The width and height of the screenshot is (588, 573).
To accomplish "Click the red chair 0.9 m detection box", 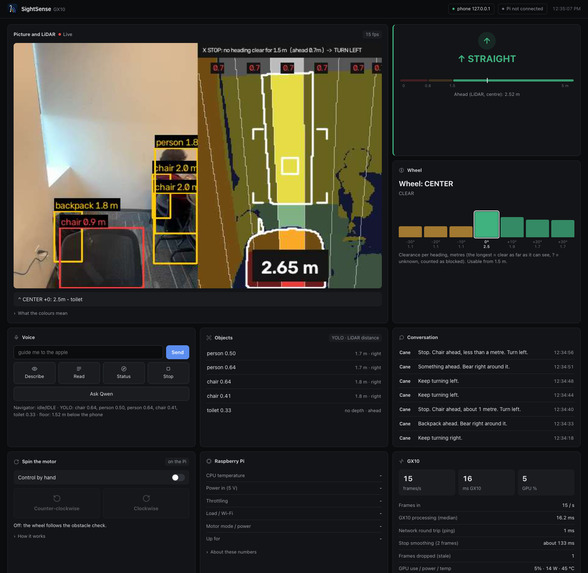I will (101, 257).
